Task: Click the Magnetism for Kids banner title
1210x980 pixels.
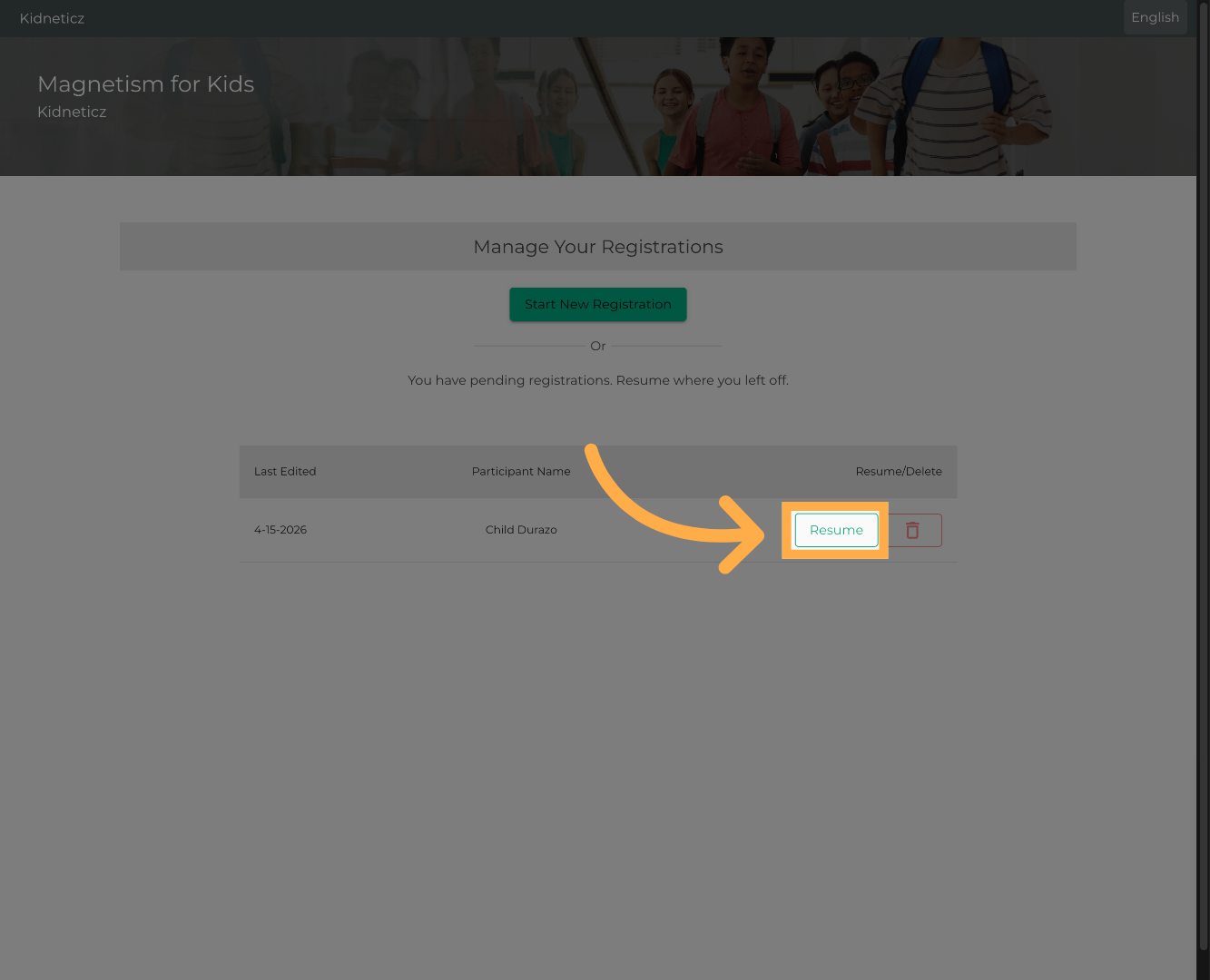Action: 145,83
